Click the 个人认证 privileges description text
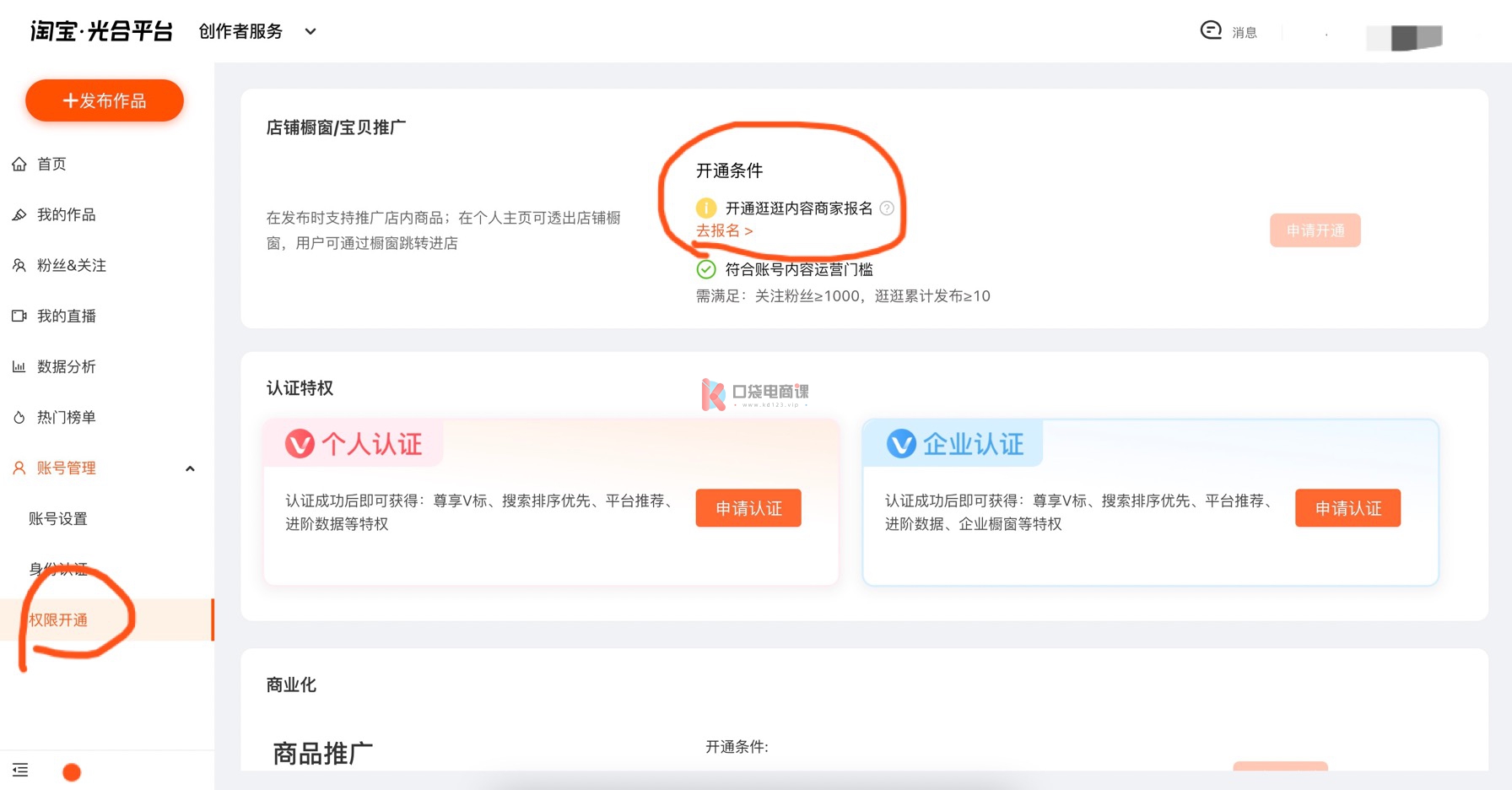Viewport: 1512px width, 790px height. click(482, 512)
